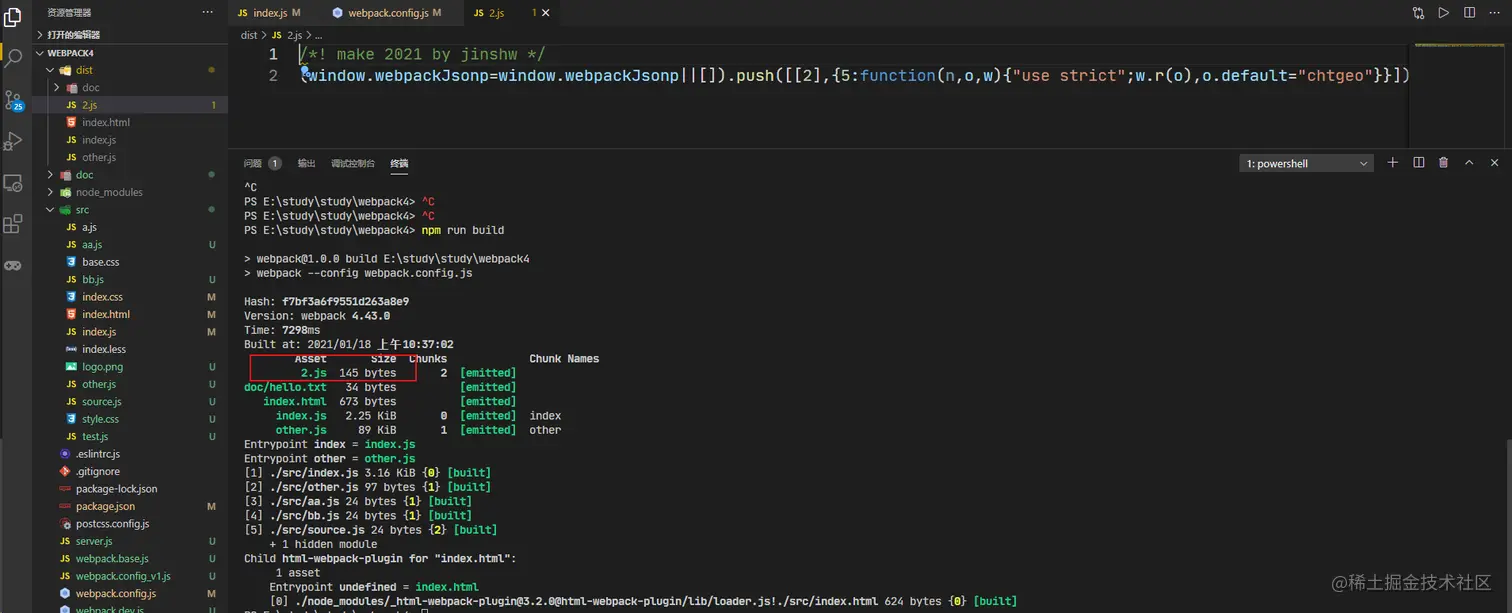Create a new terminal with plus icon
Image resolution: width=1512 pixels, height=613 pixels.
coord(1393,163)
